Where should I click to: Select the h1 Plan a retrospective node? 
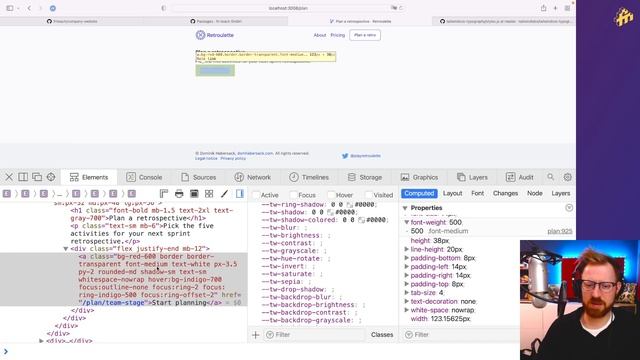(152, 214)
